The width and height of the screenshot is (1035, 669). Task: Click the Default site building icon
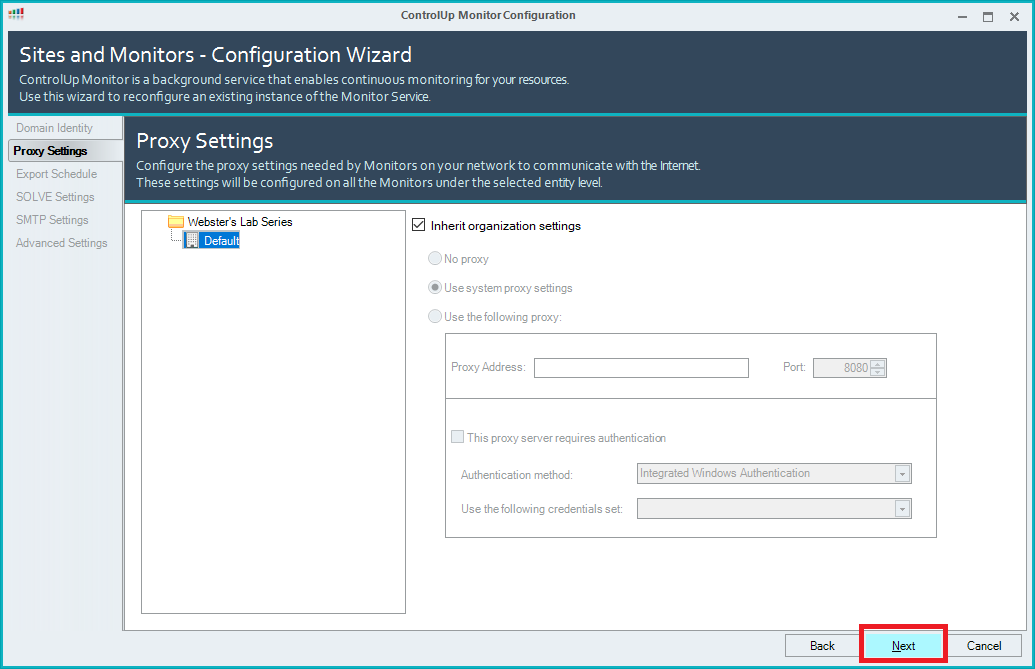pos(192,241)
